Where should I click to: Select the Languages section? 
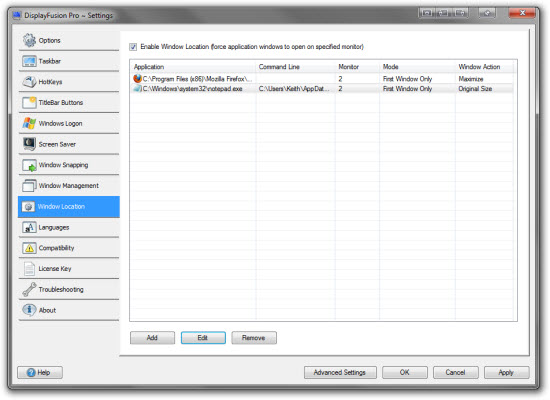69,227
